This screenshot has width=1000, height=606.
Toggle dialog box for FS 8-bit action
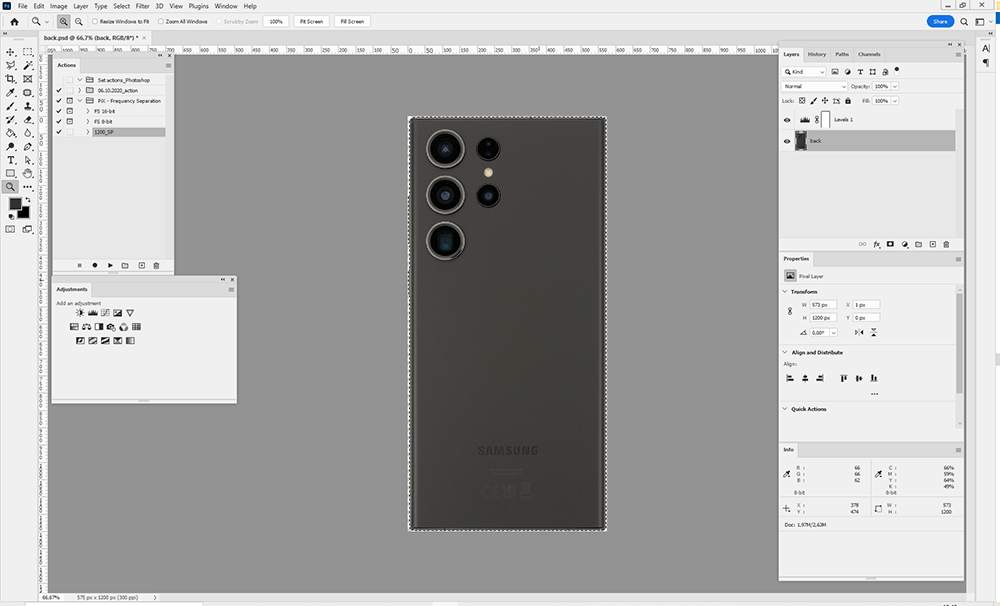tap(70, 121)
